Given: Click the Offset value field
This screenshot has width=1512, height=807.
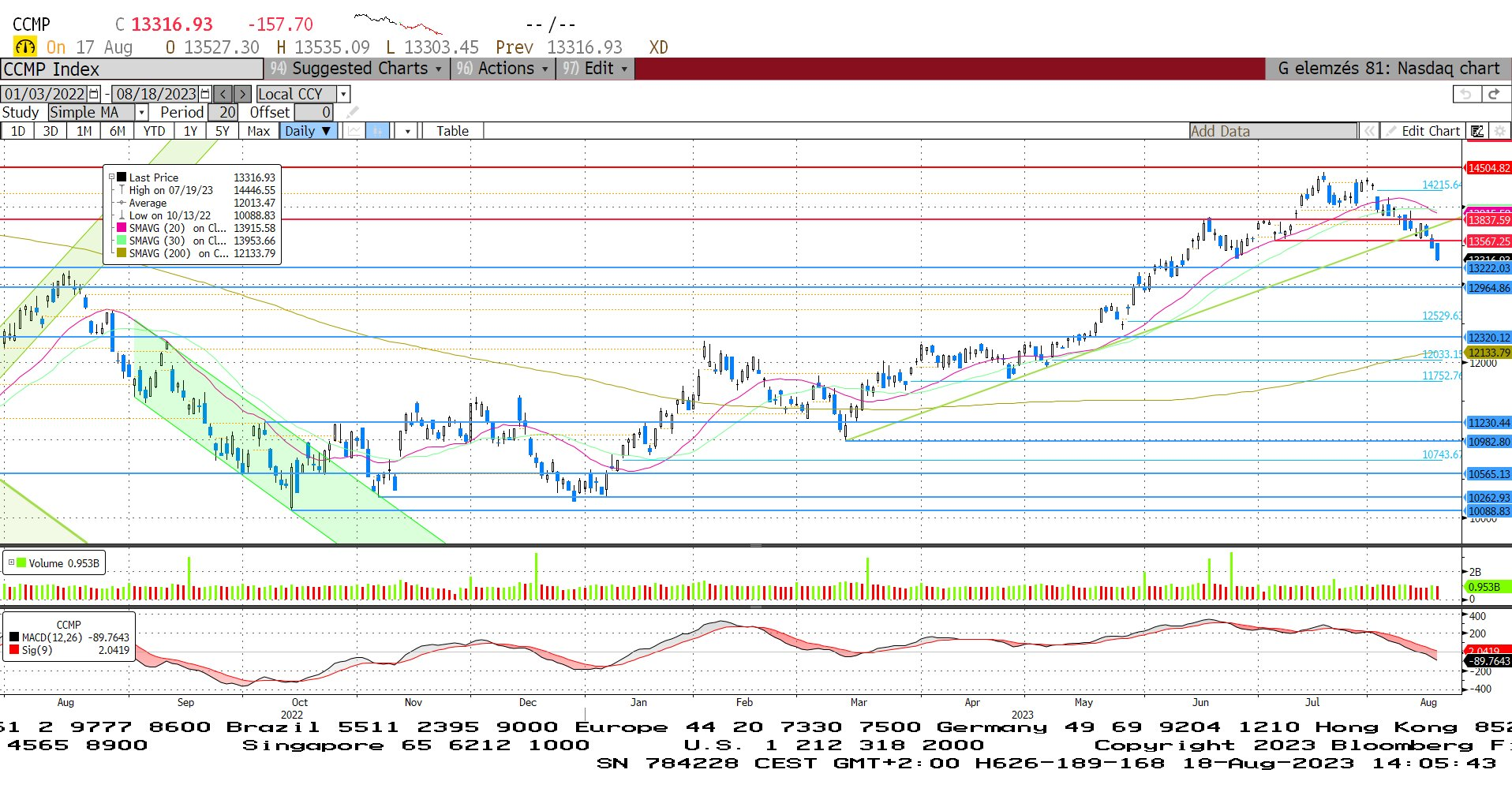Looking at the screenshot, I should point(313,112).
